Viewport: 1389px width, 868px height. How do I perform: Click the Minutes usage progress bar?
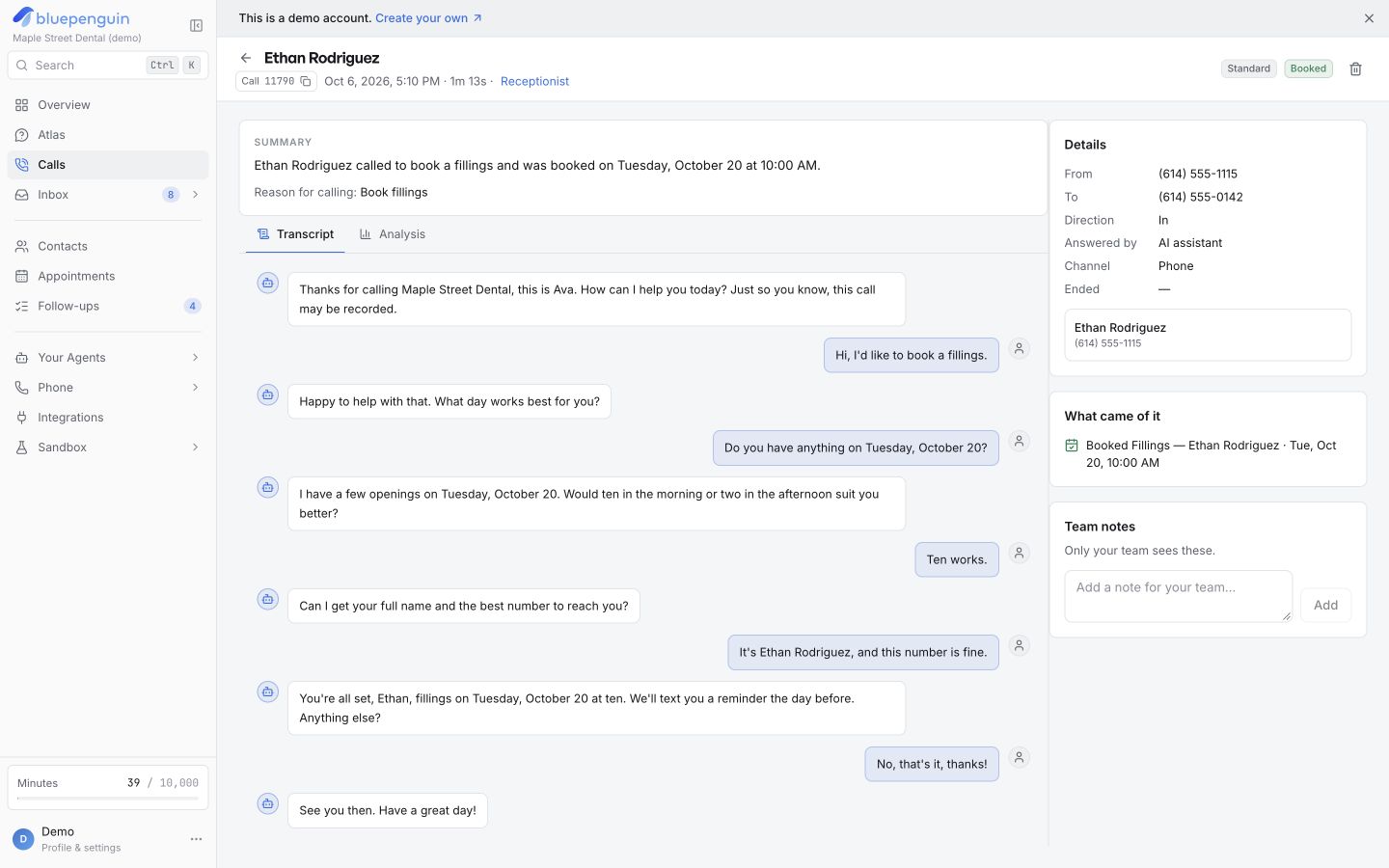tap(108, 799)
